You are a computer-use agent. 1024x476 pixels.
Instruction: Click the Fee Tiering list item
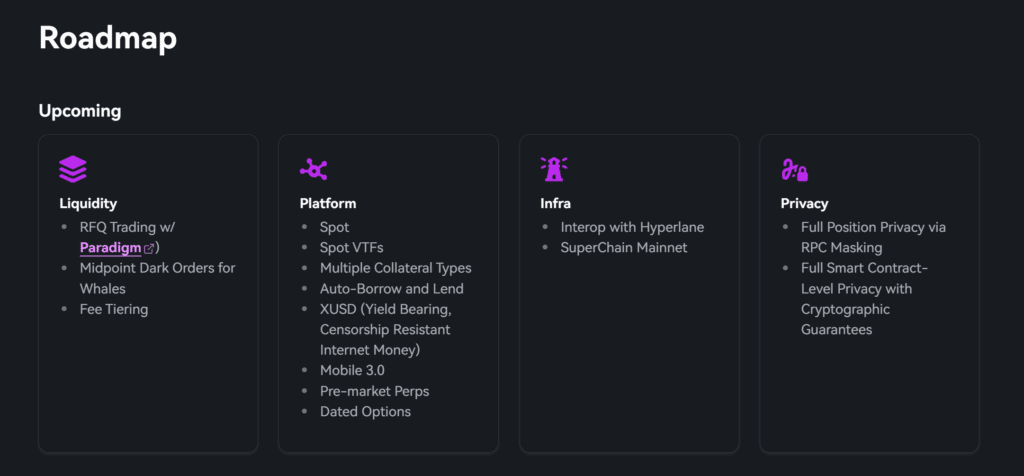pyautogui.click(x=113, y=309)
